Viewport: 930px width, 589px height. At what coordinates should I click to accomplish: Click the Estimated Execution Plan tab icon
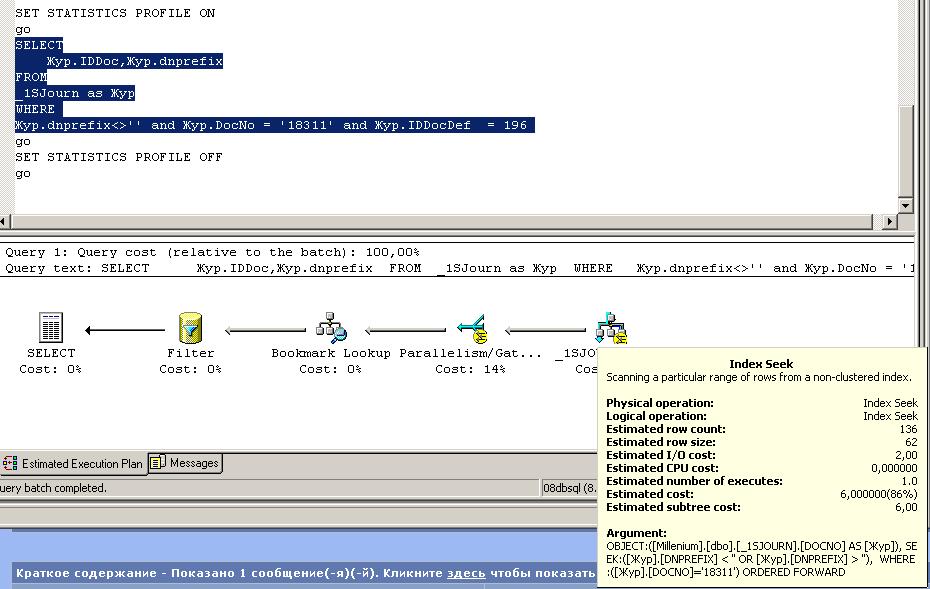click(11, 464)
